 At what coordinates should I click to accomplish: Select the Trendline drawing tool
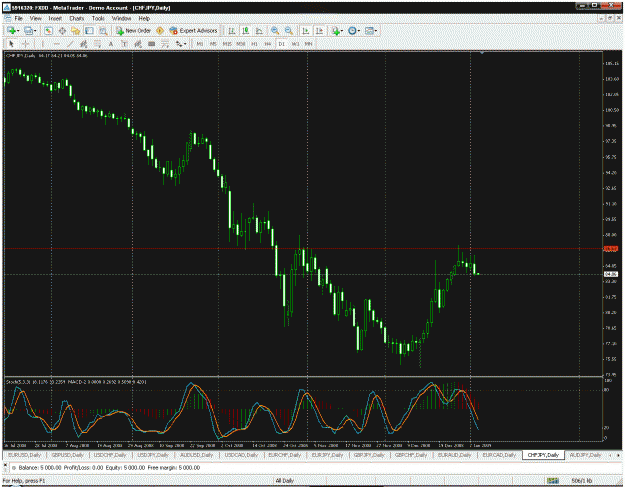(x=70, y=44)
